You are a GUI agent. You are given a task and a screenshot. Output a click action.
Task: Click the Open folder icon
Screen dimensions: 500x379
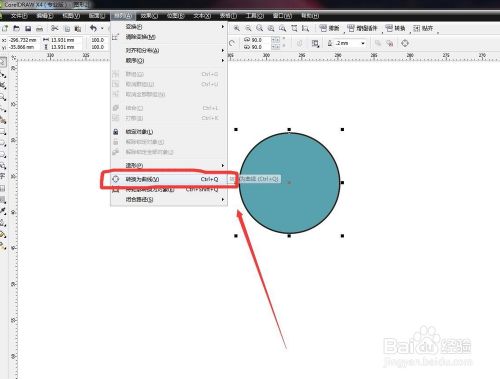click(16, 29)
